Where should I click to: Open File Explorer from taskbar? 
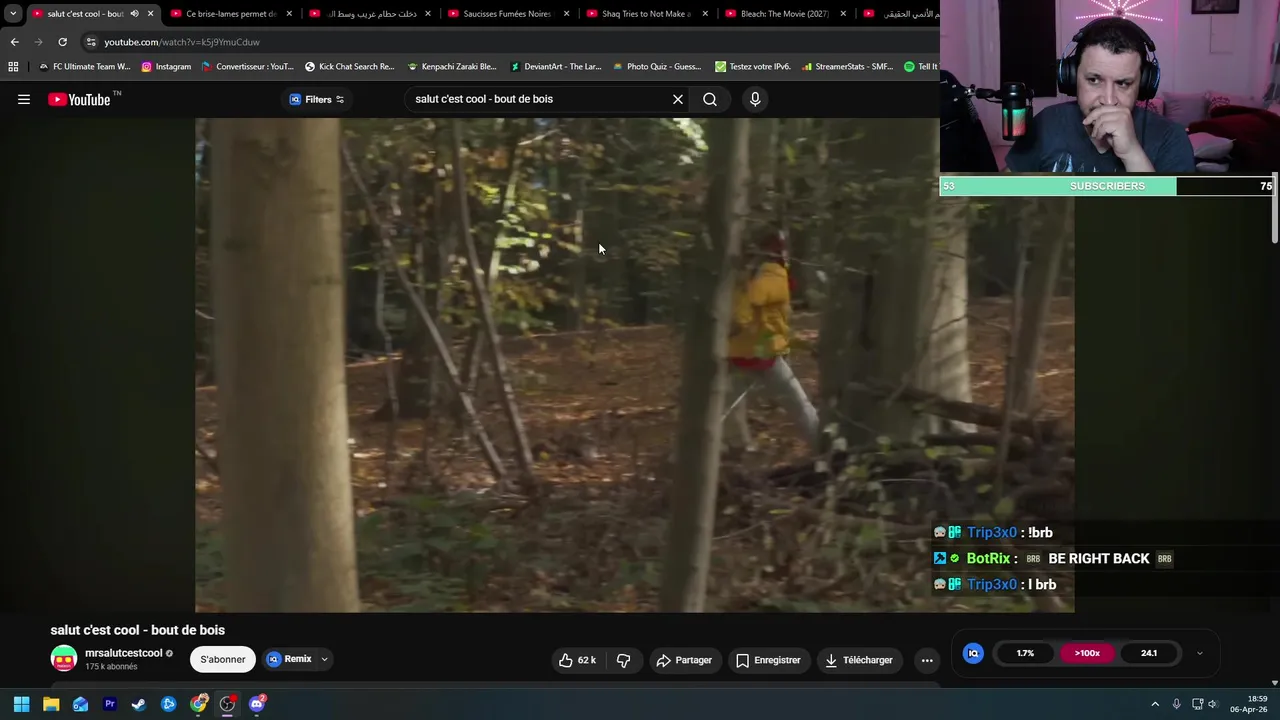[51, 704]
